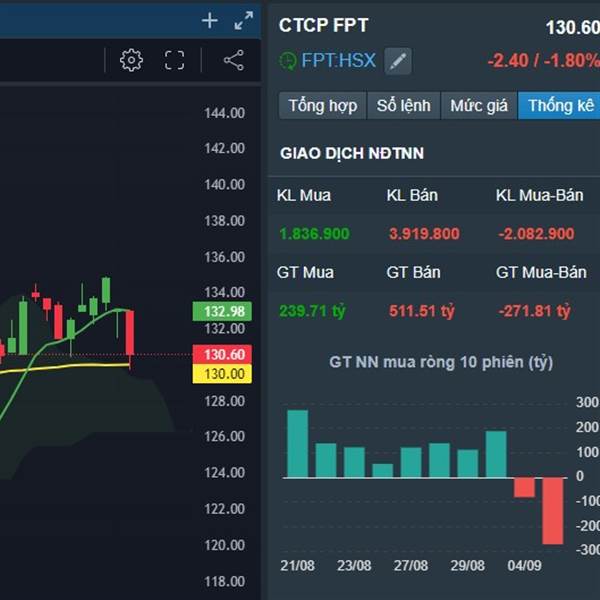Open the Sổ lệnh tab
The image size is (600, 600).
(403, 106)
